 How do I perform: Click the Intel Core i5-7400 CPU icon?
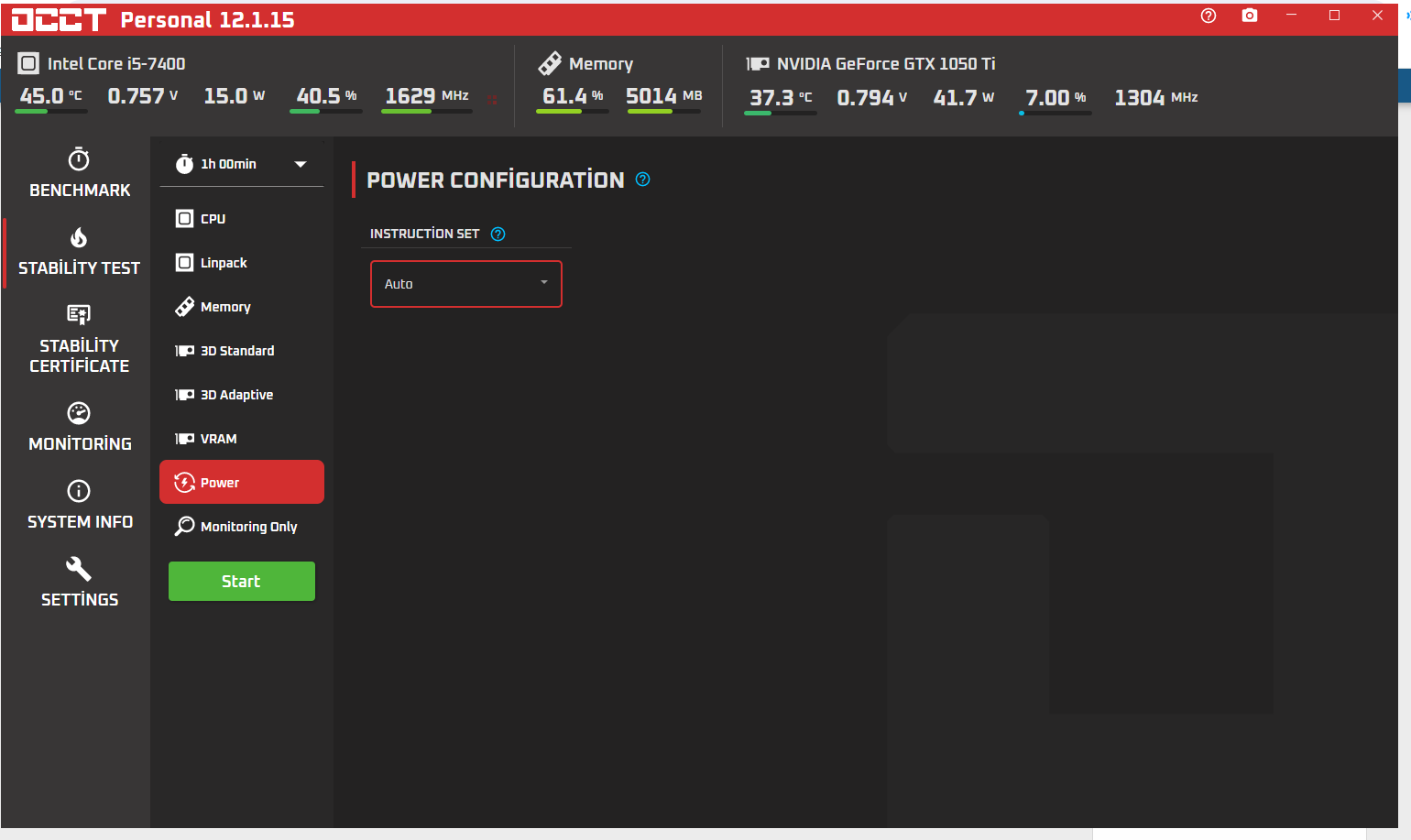(x=28, y=63)
